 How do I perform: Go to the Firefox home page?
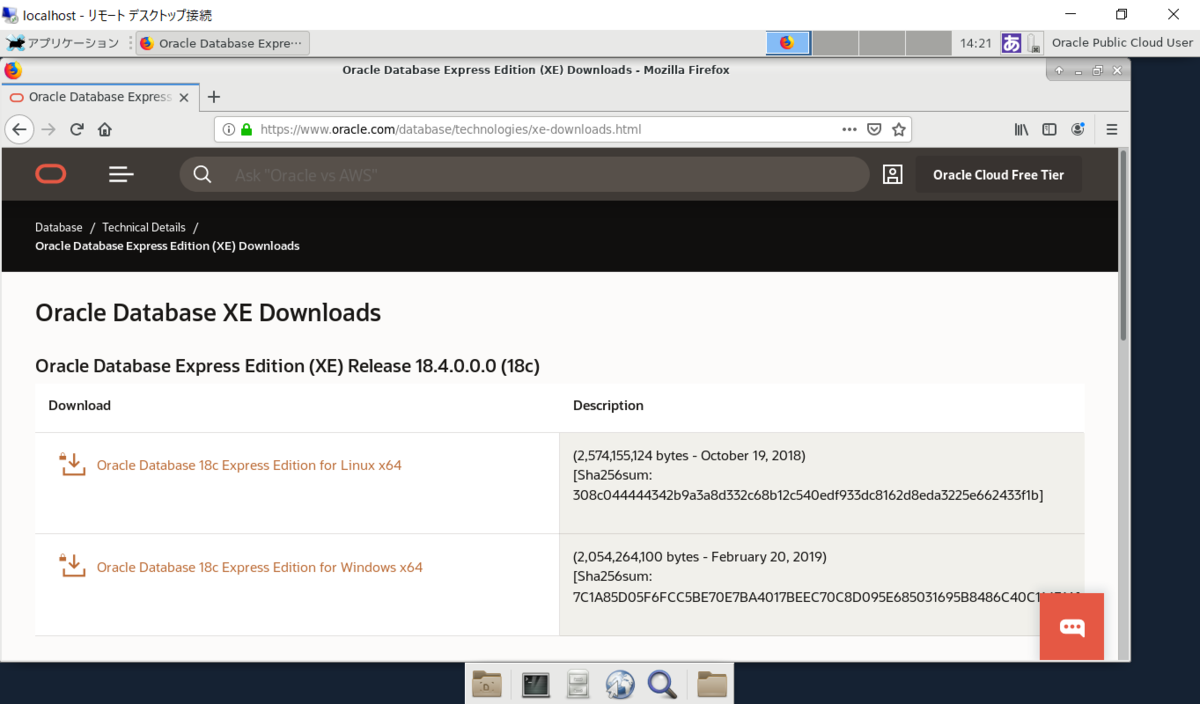pos(104,129)
